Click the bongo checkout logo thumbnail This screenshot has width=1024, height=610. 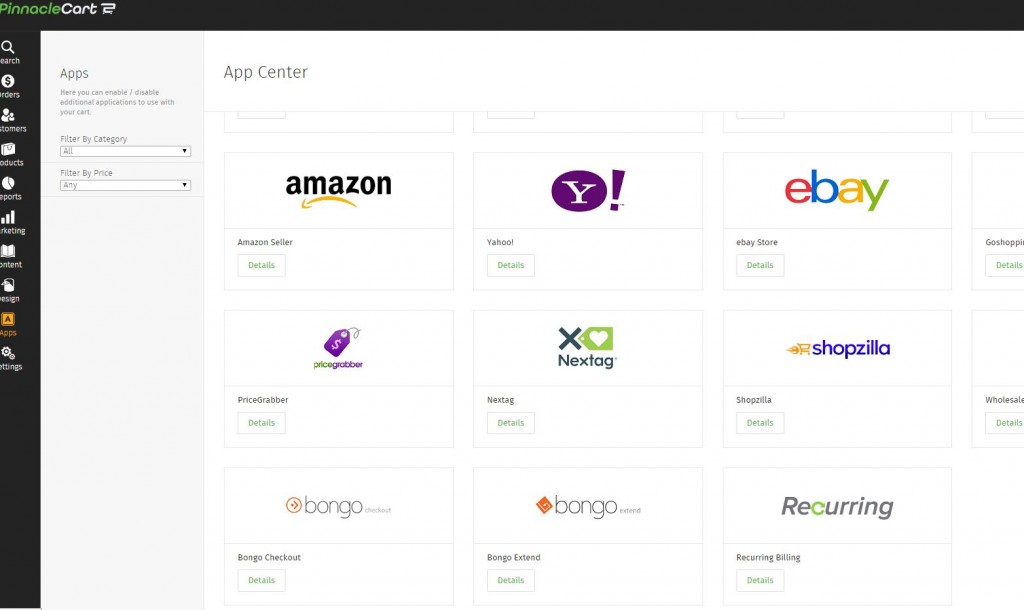click(338, 506)
